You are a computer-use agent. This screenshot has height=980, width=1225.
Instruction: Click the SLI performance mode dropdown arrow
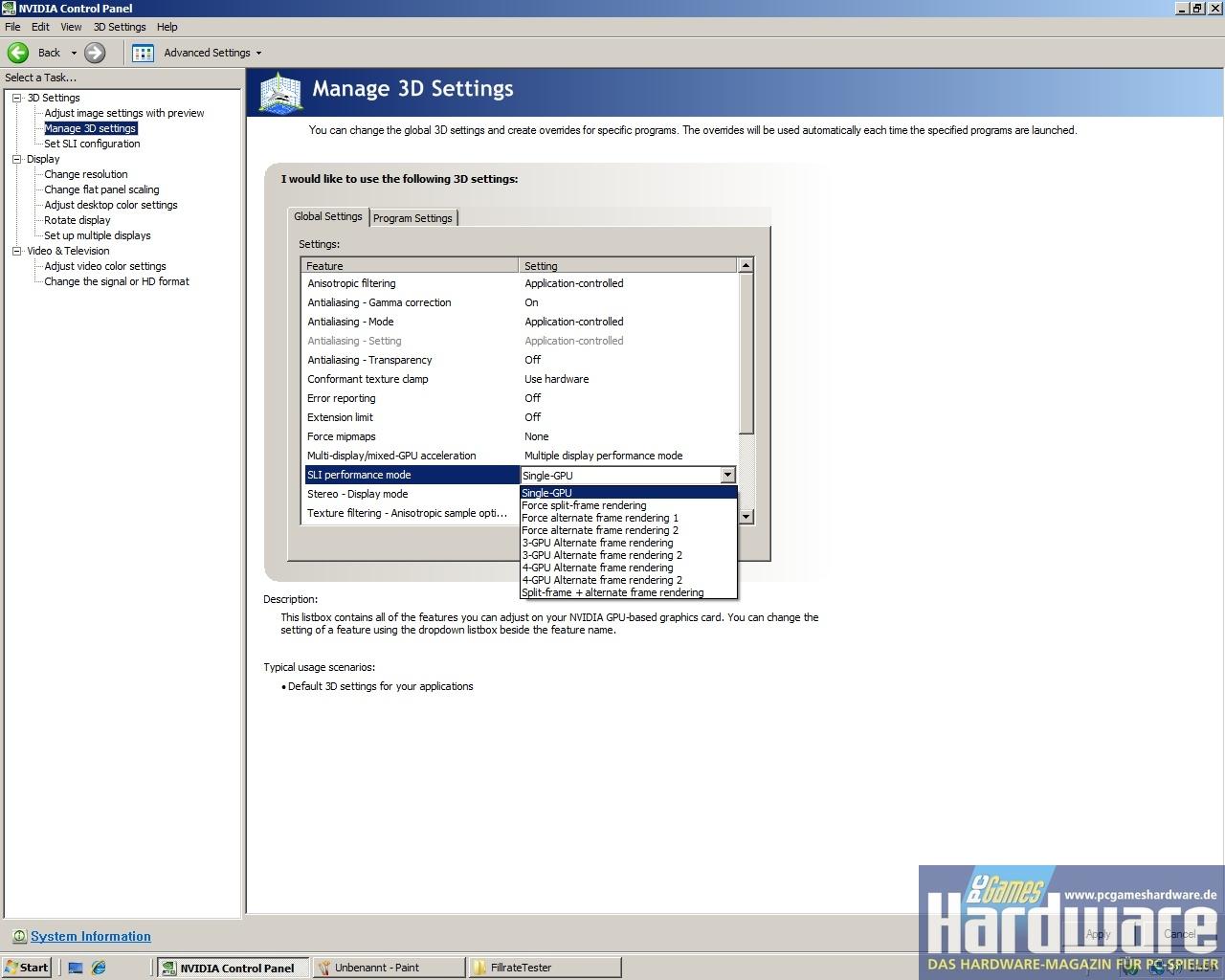[727, 475]
